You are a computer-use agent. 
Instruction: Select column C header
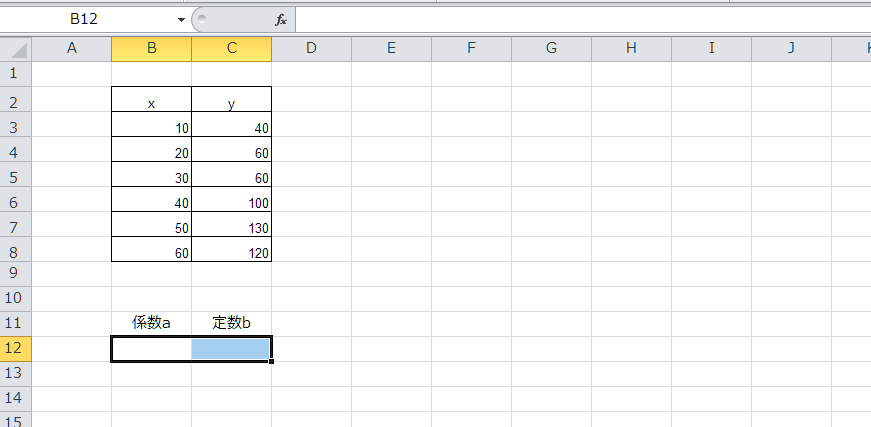[x=232, y=49]
